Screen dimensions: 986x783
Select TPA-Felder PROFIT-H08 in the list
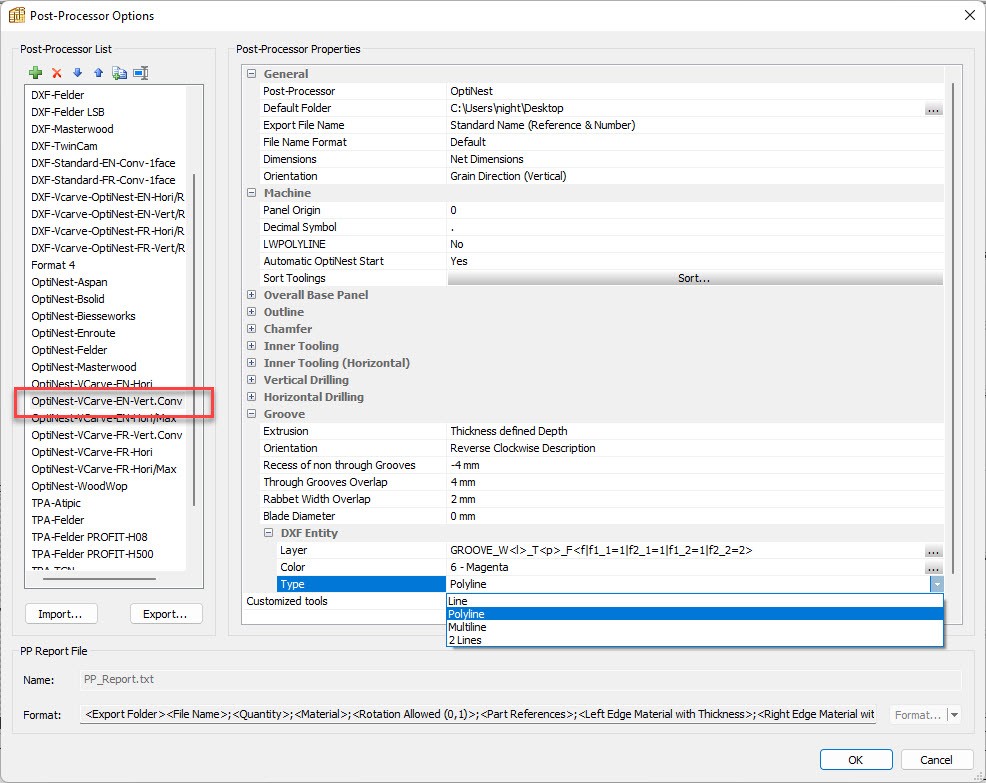[x=89, y=536]
